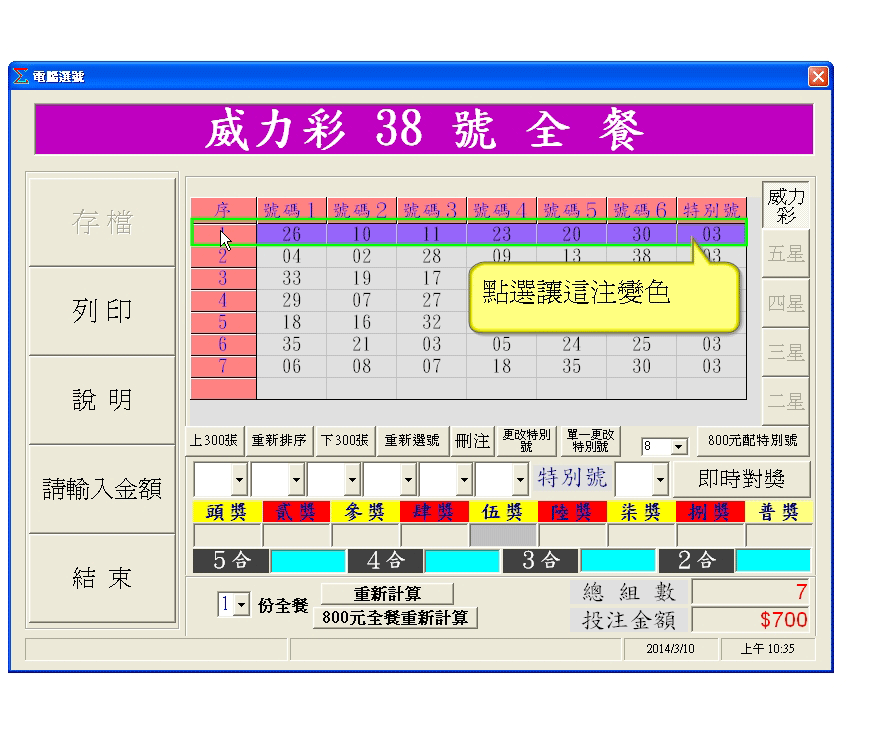
Task: Click the 總組數 value field showing 7
Action: [x=750, y=592]
